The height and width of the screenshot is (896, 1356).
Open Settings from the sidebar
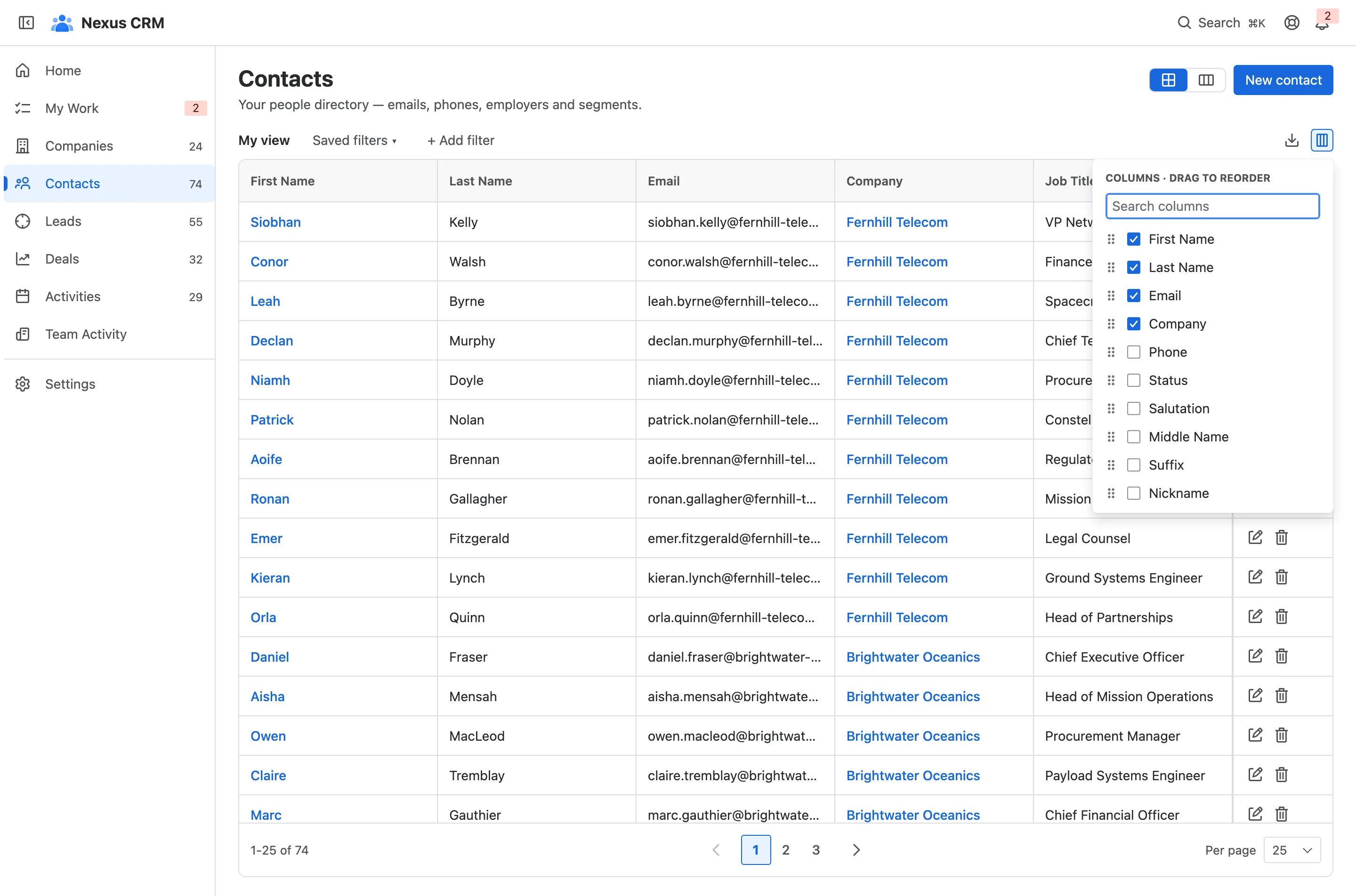coord(109,384)
